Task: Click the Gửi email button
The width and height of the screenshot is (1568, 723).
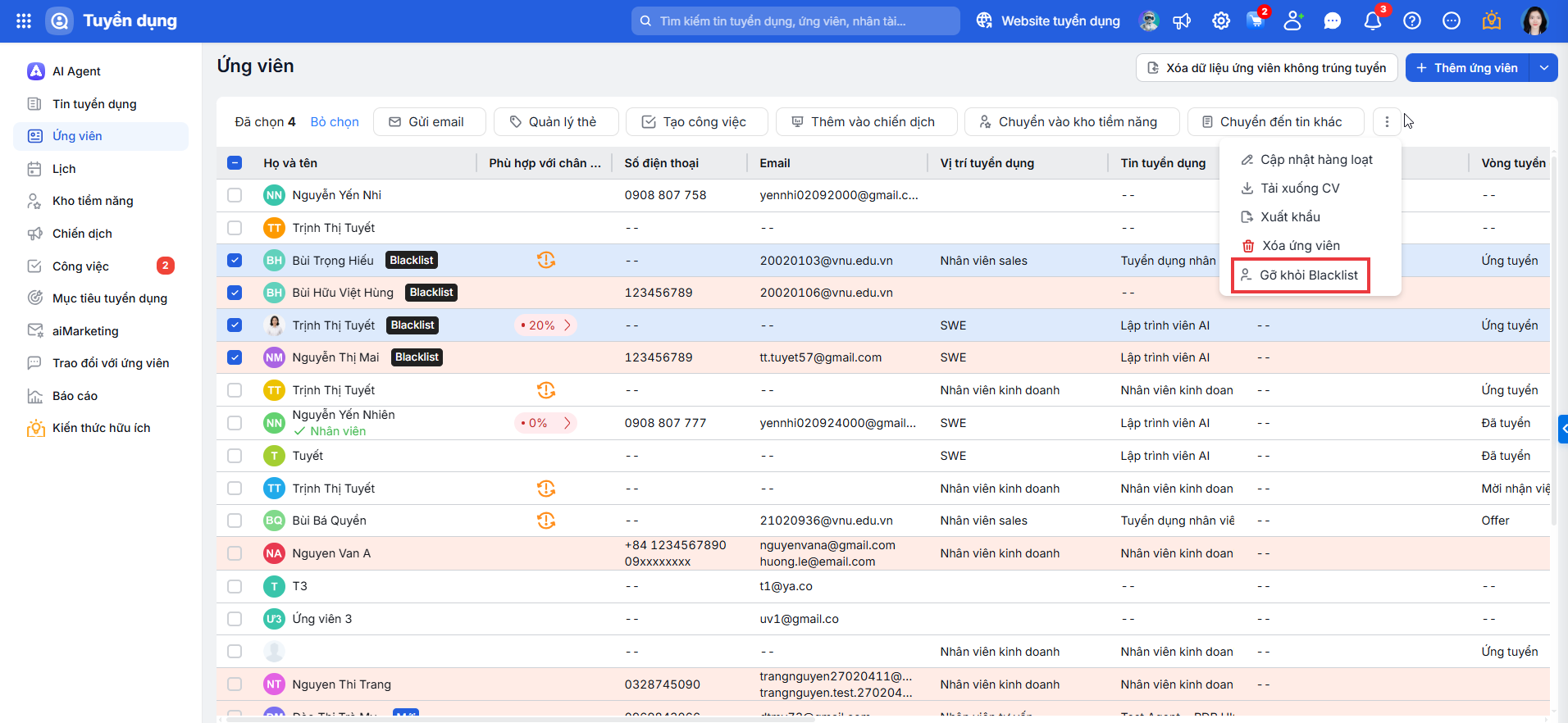Action: [429, 122]
